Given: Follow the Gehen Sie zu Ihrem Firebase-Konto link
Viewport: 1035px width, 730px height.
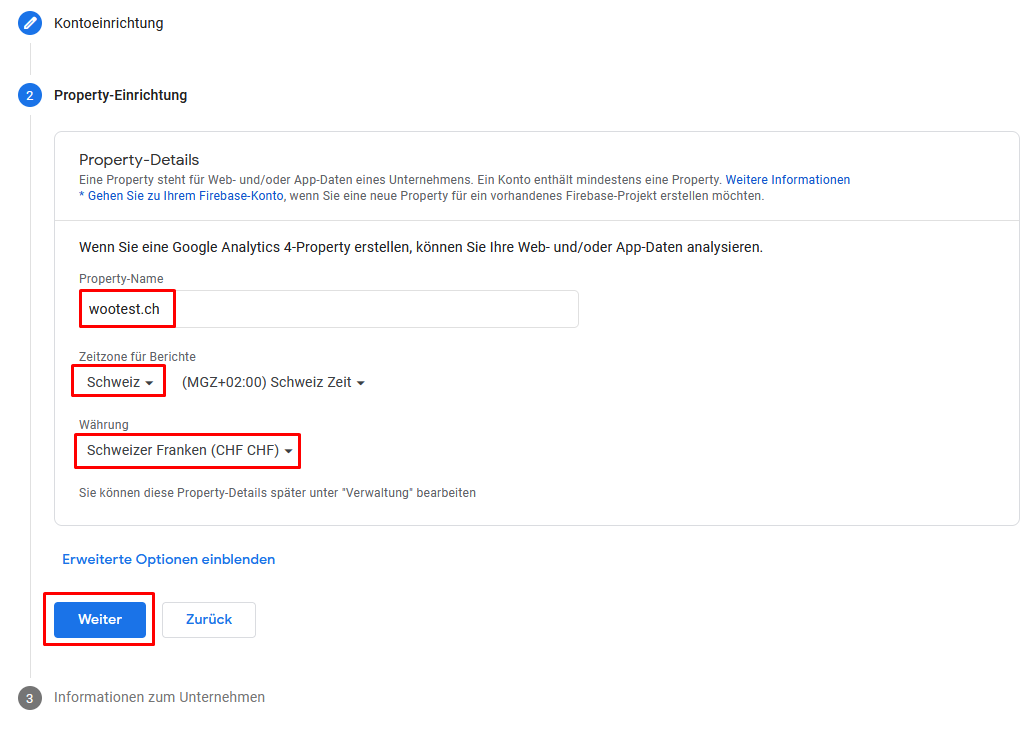Looking at the screenshot, I should [185, 195].
